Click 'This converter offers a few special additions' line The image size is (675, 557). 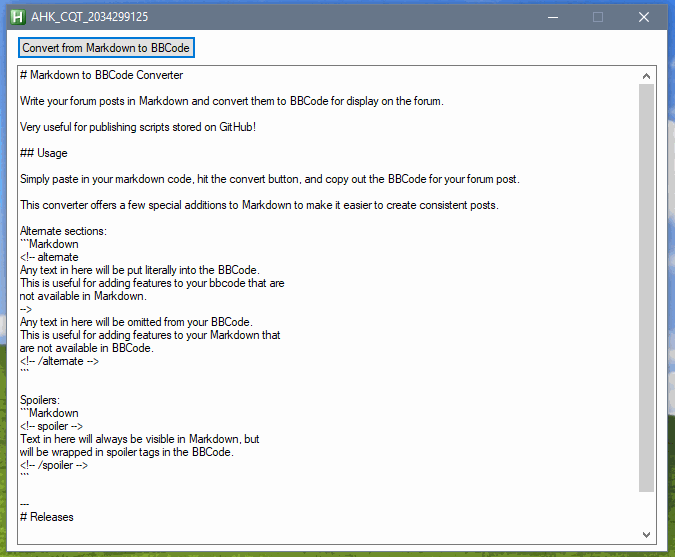point(259,205)
